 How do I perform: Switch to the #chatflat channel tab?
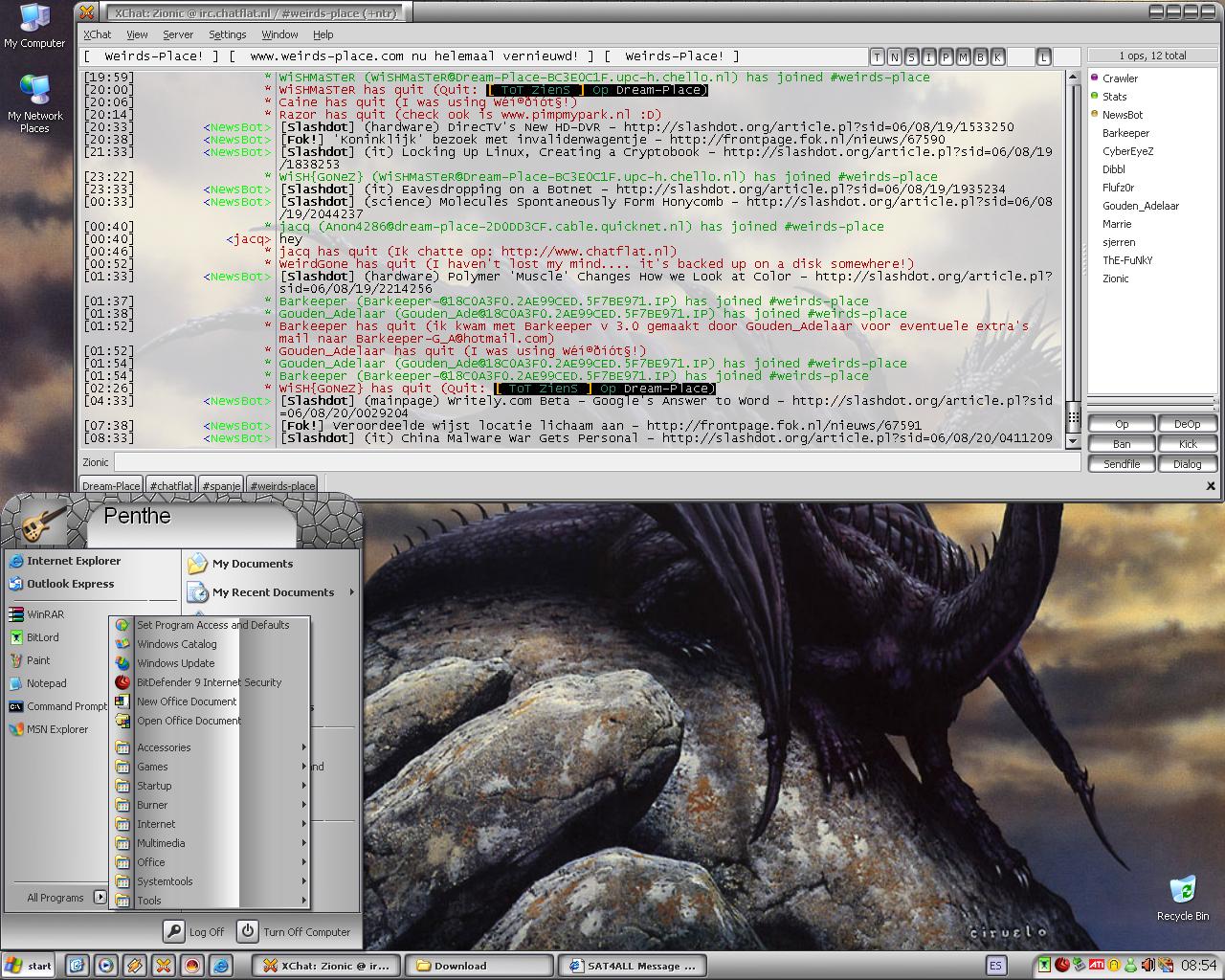click(171, 486)
